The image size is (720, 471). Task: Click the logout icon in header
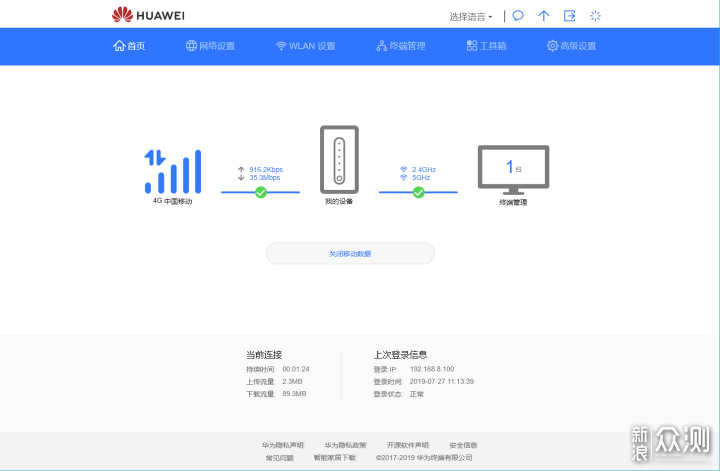[570, 16]
